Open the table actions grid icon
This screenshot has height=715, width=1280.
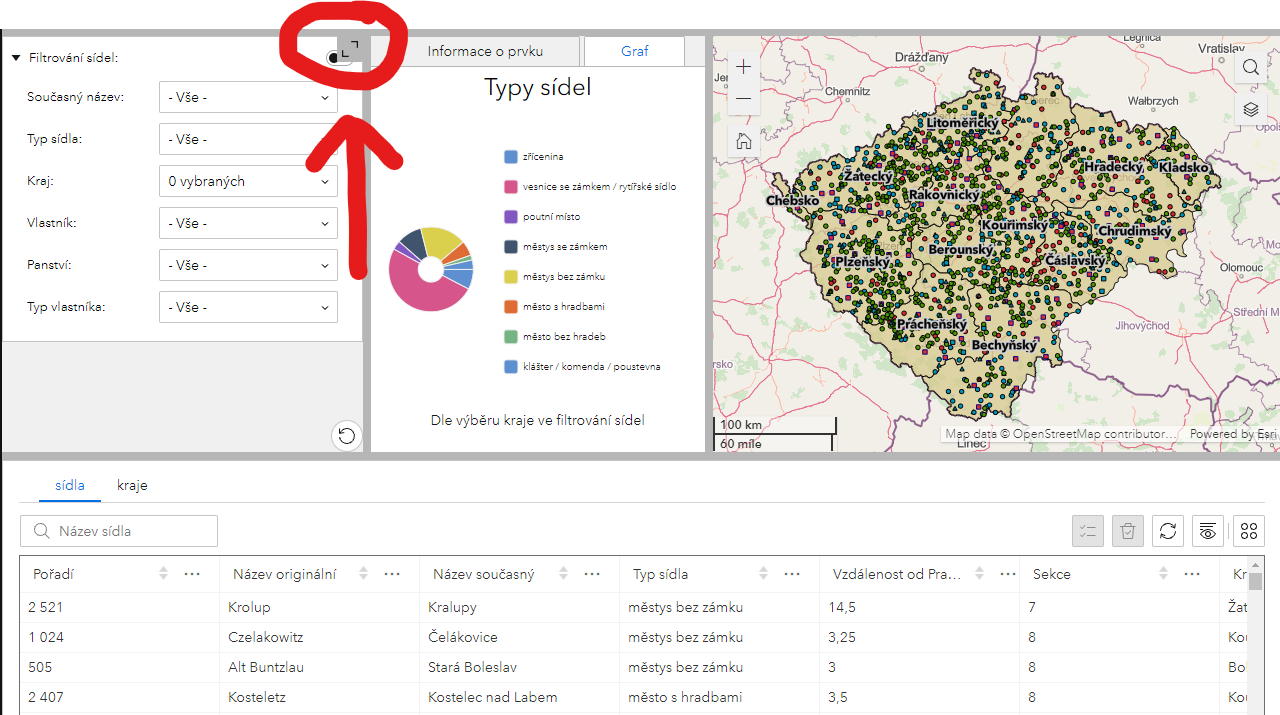click(x=1247, y=531)
